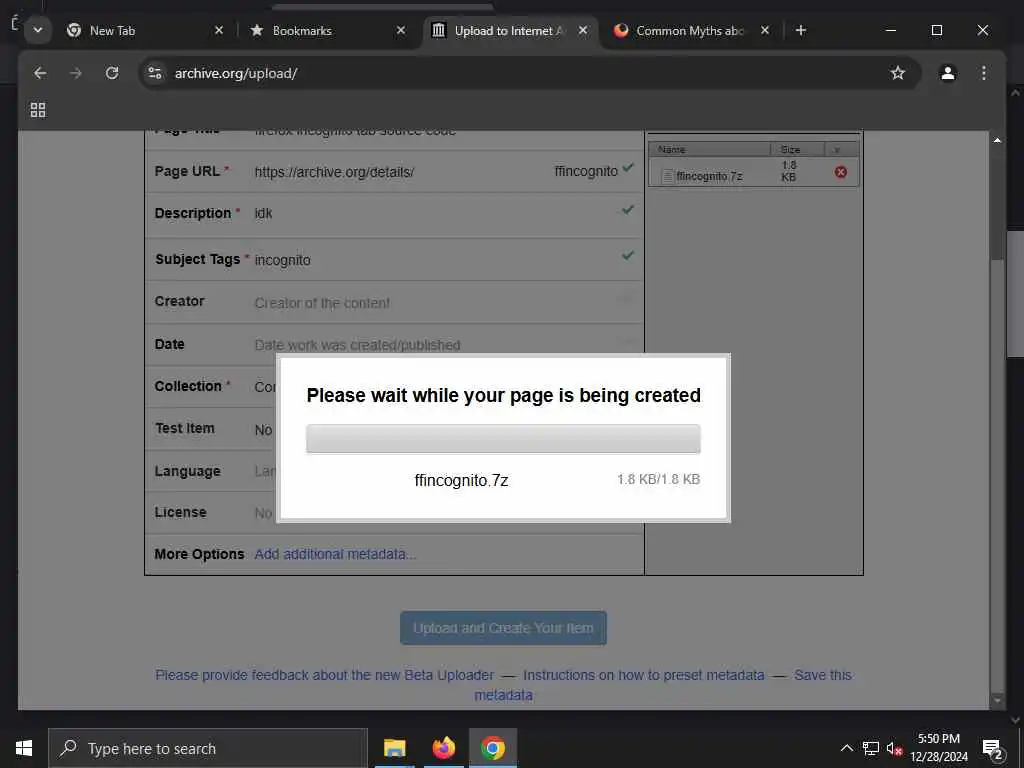Click the Subject Tags green checkmark
The width and height of the screenshot is (1024, 768).
(628, 255)
